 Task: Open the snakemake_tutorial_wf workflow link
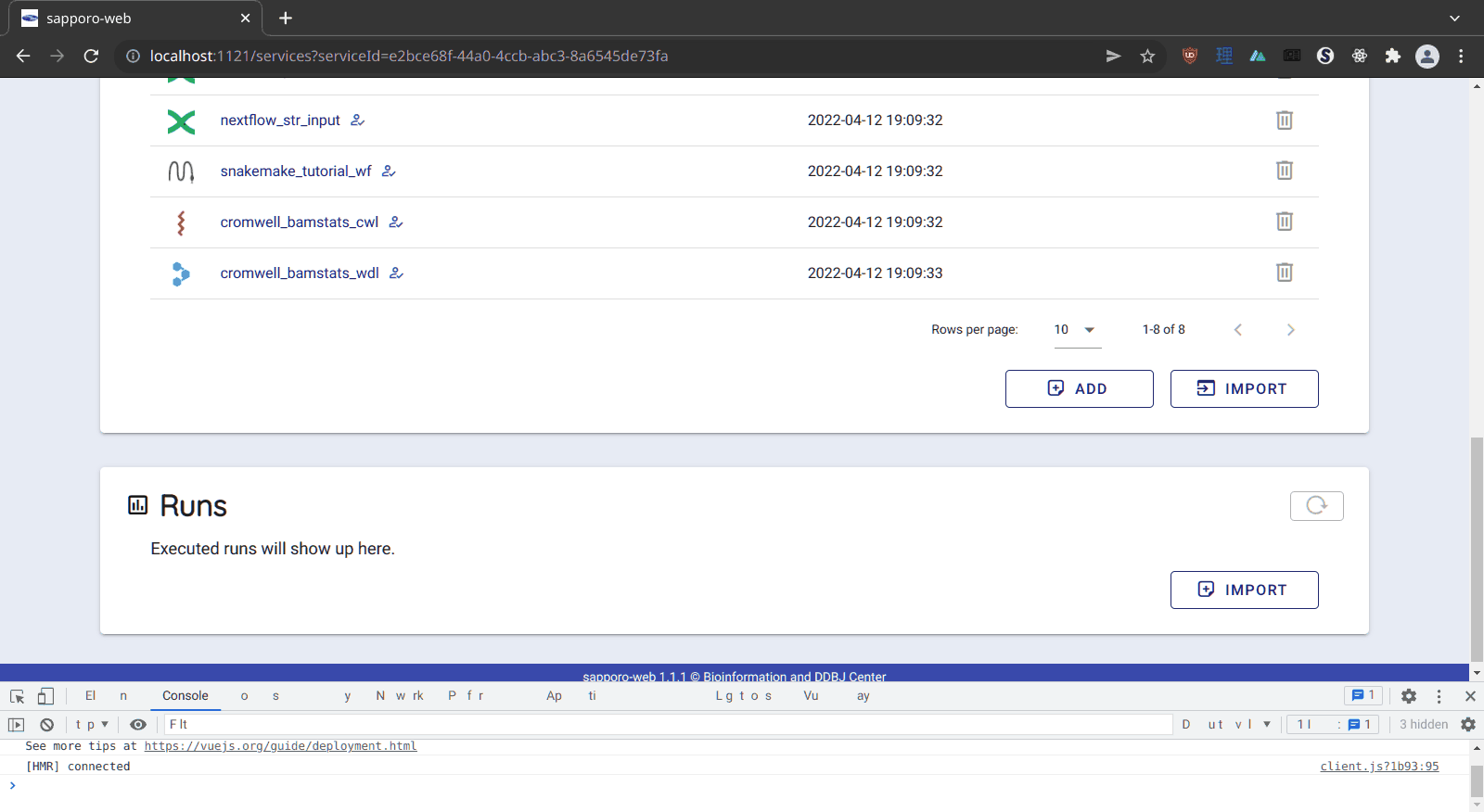pos(296,171)
